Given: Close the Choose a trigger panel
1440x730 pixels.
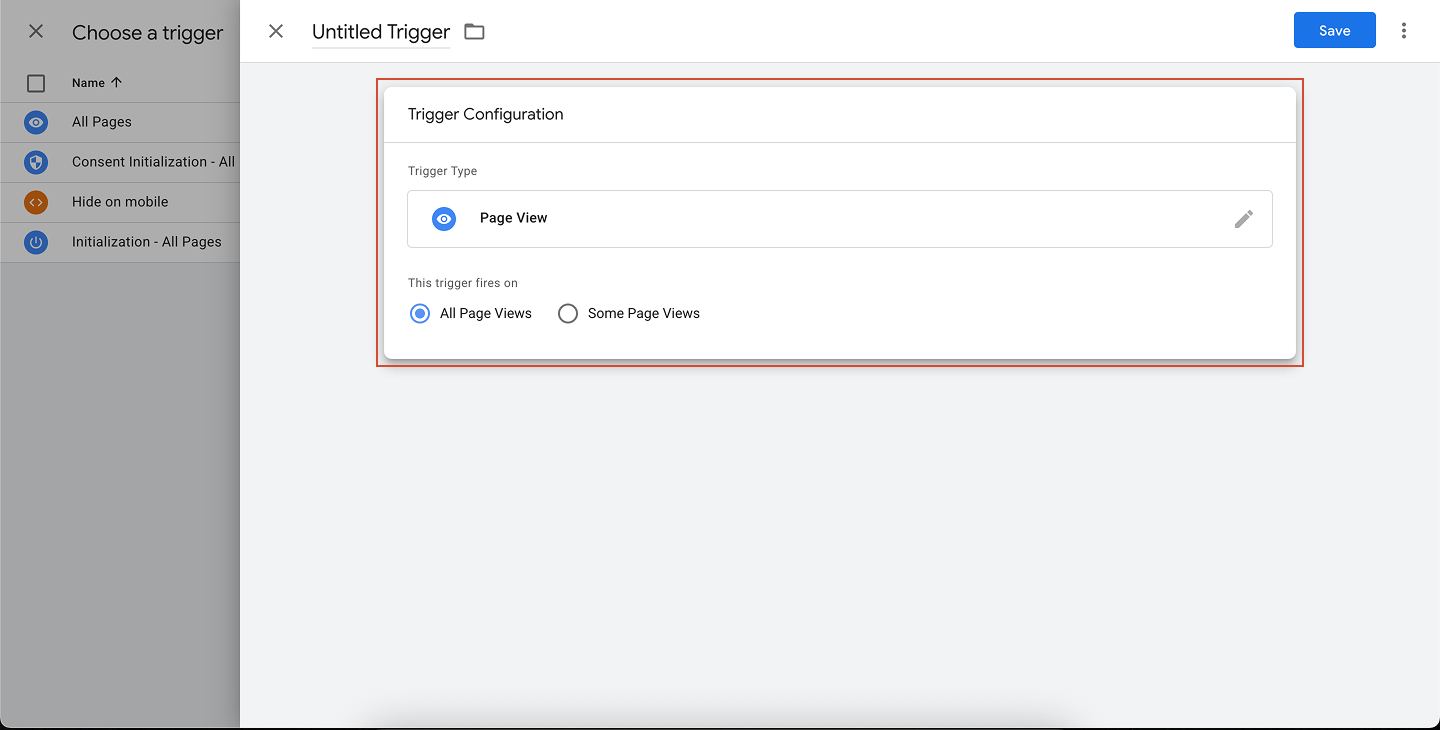Looking at the screenshot, I should (36, 31).
